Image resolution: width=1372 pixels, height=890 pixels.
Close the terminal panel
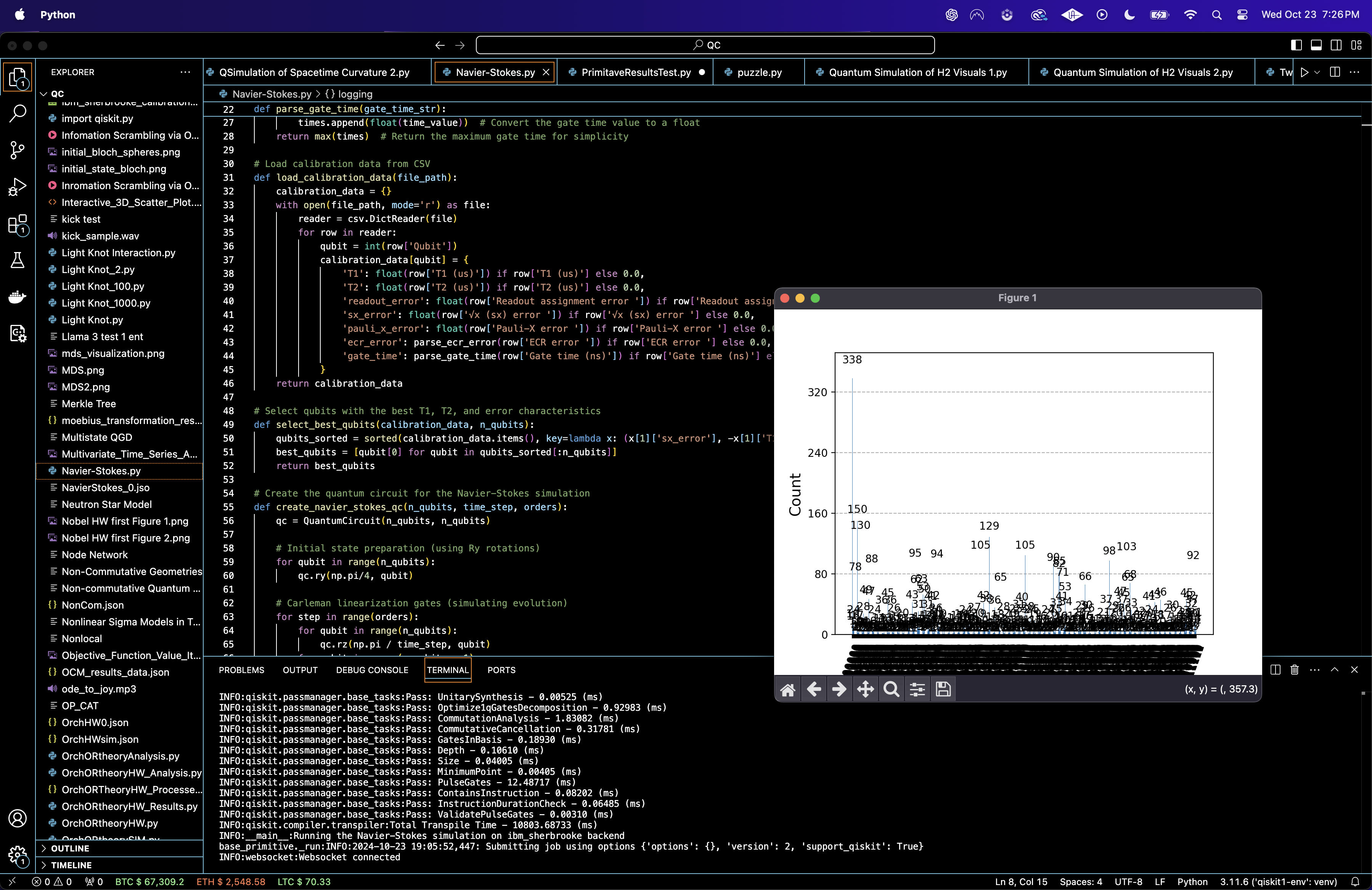click(x=1354, y=670)
